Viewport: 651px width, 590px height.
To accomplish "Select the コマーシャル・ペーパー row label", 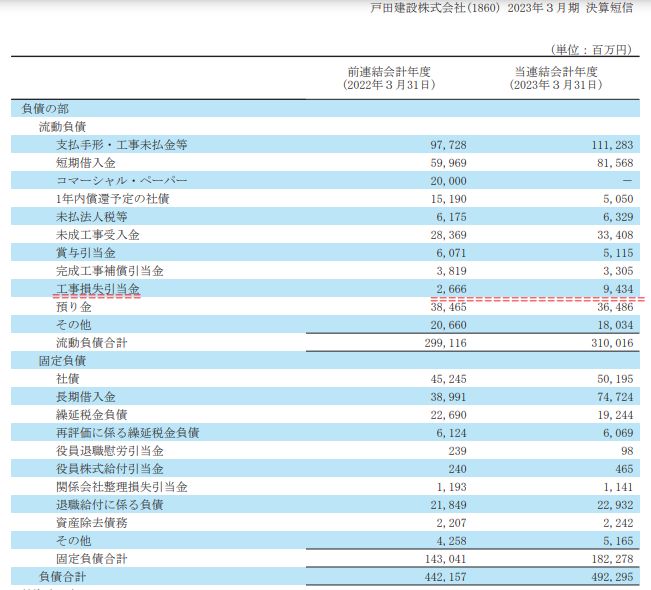I will coord(122,181).
